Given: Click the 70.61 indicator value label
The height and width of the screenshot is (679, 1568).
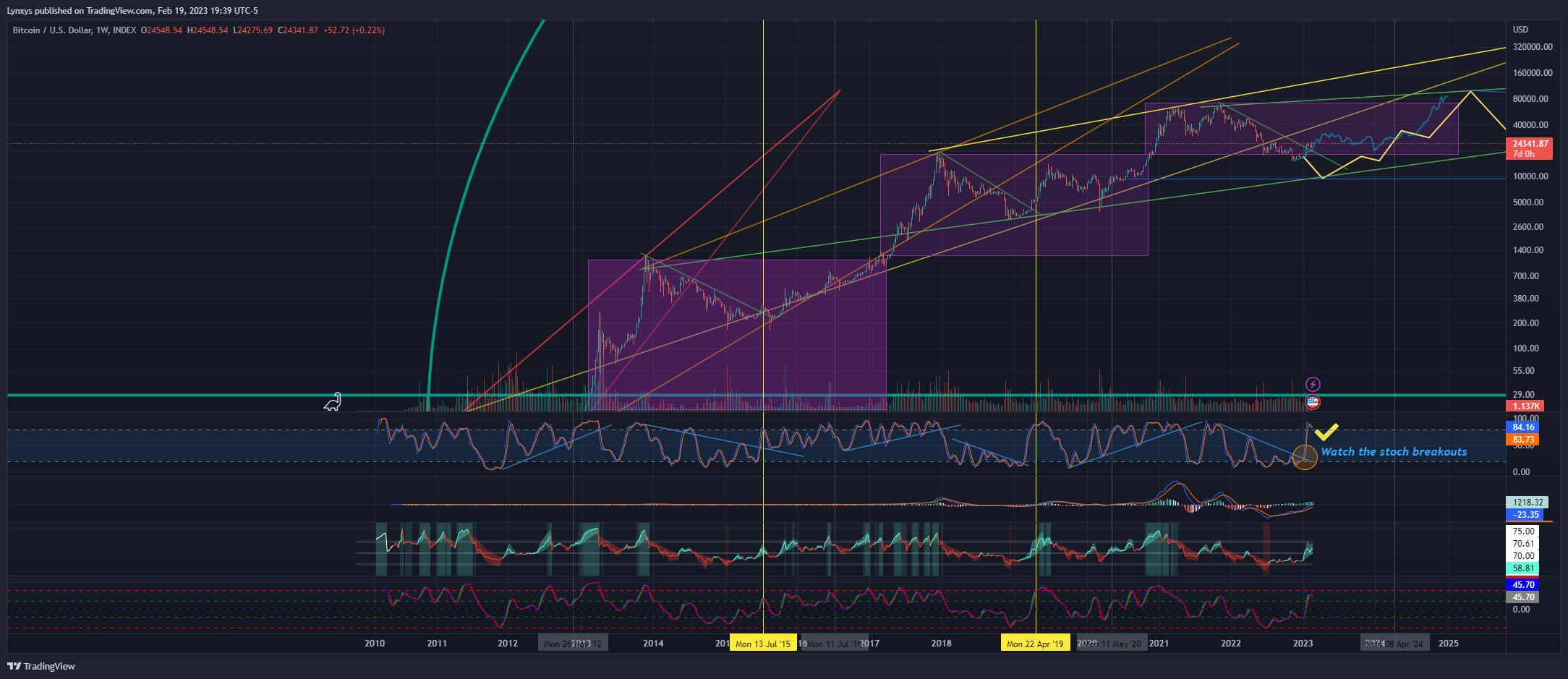Looking at the screenshot, I should point(1522,544).
